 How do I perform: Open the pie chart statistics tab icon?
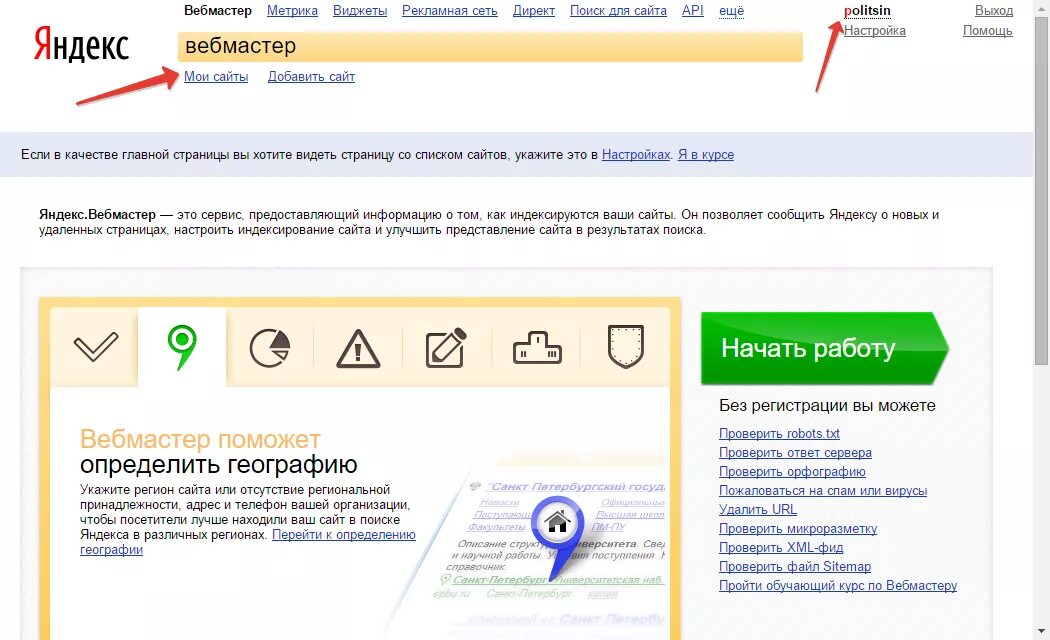(270, 348)
